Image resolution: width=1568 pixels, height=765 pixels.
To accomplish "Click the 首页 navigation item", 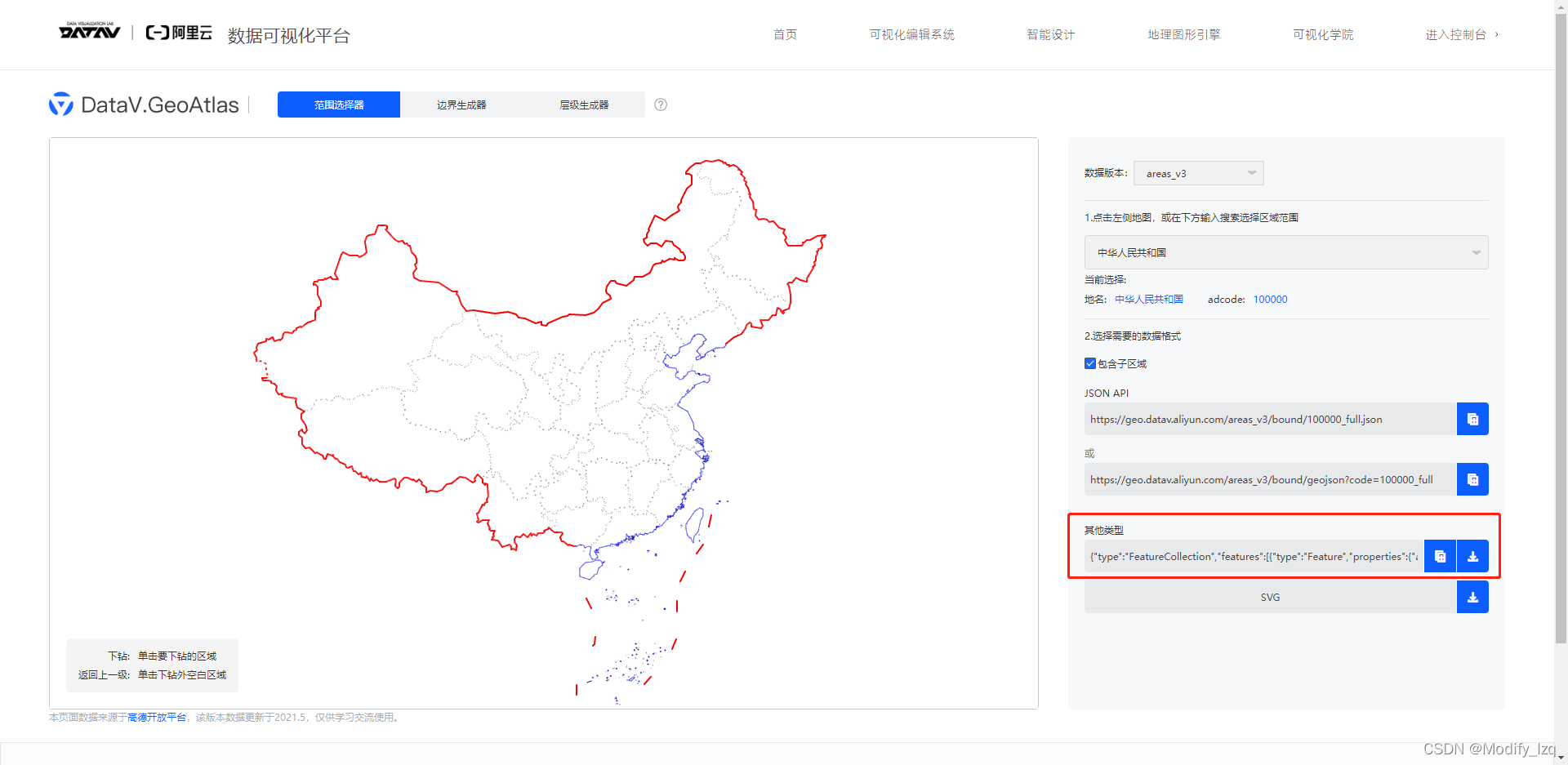I will (x=785, y=34).
